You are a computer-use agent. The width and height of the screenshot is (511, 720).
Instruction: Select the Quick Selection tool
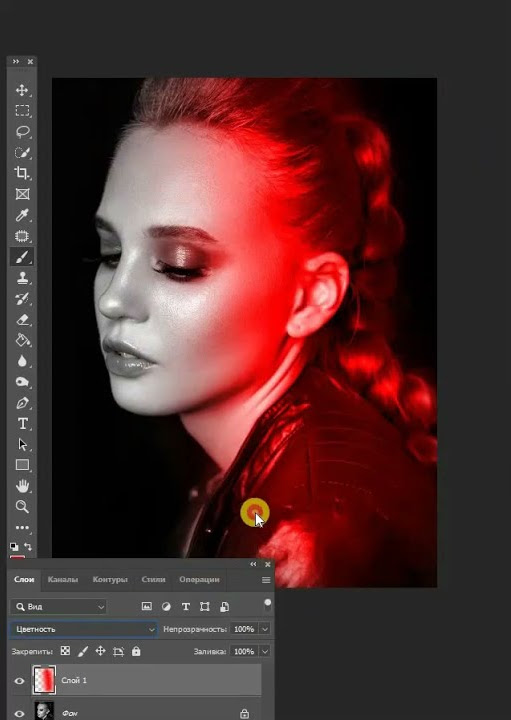tap(22, 152)
